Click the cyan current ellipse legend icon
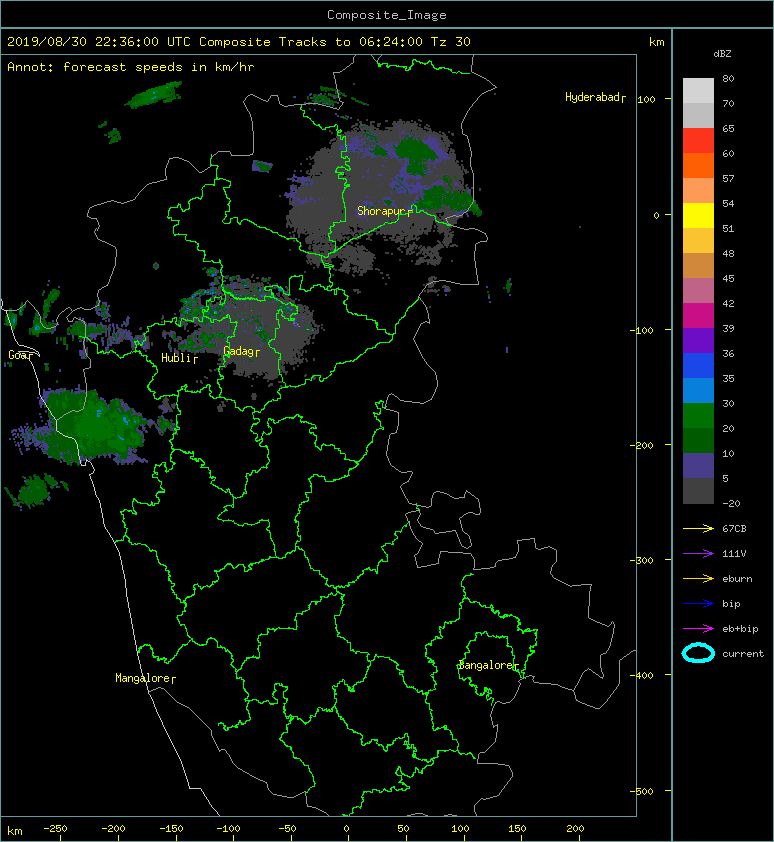The height and width of the screenshot is (842, 774). pos(698,654)
